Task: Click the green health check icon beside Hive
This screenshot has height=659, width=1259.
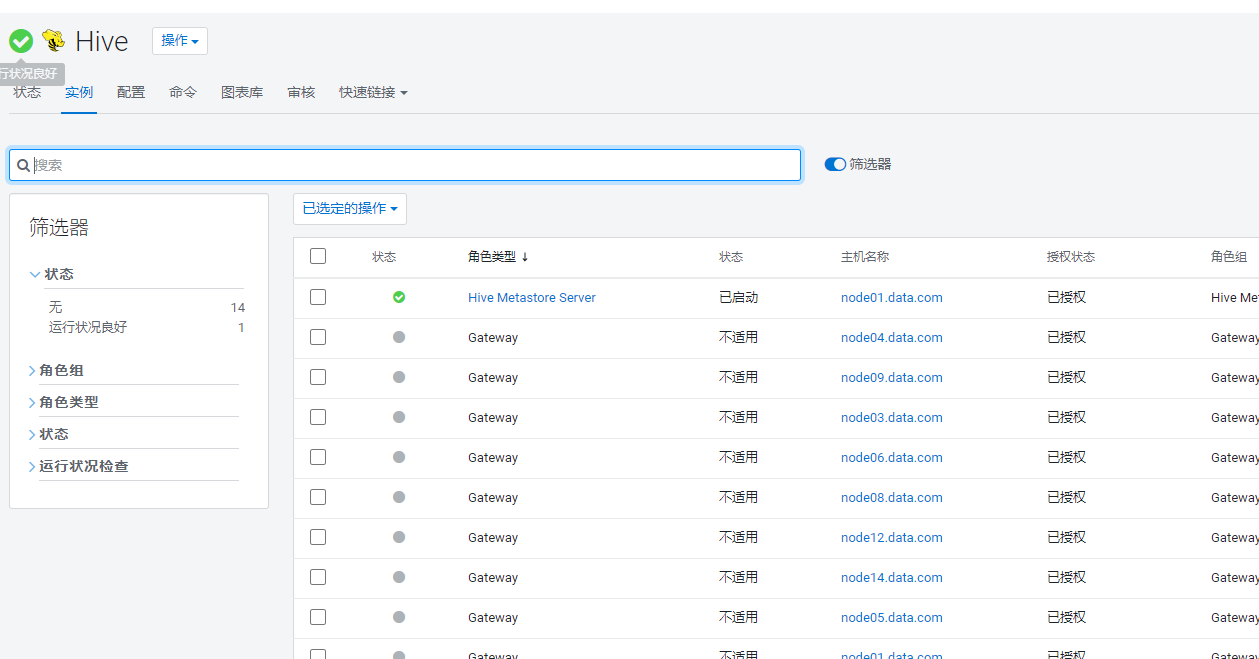Action: (21, 41)
